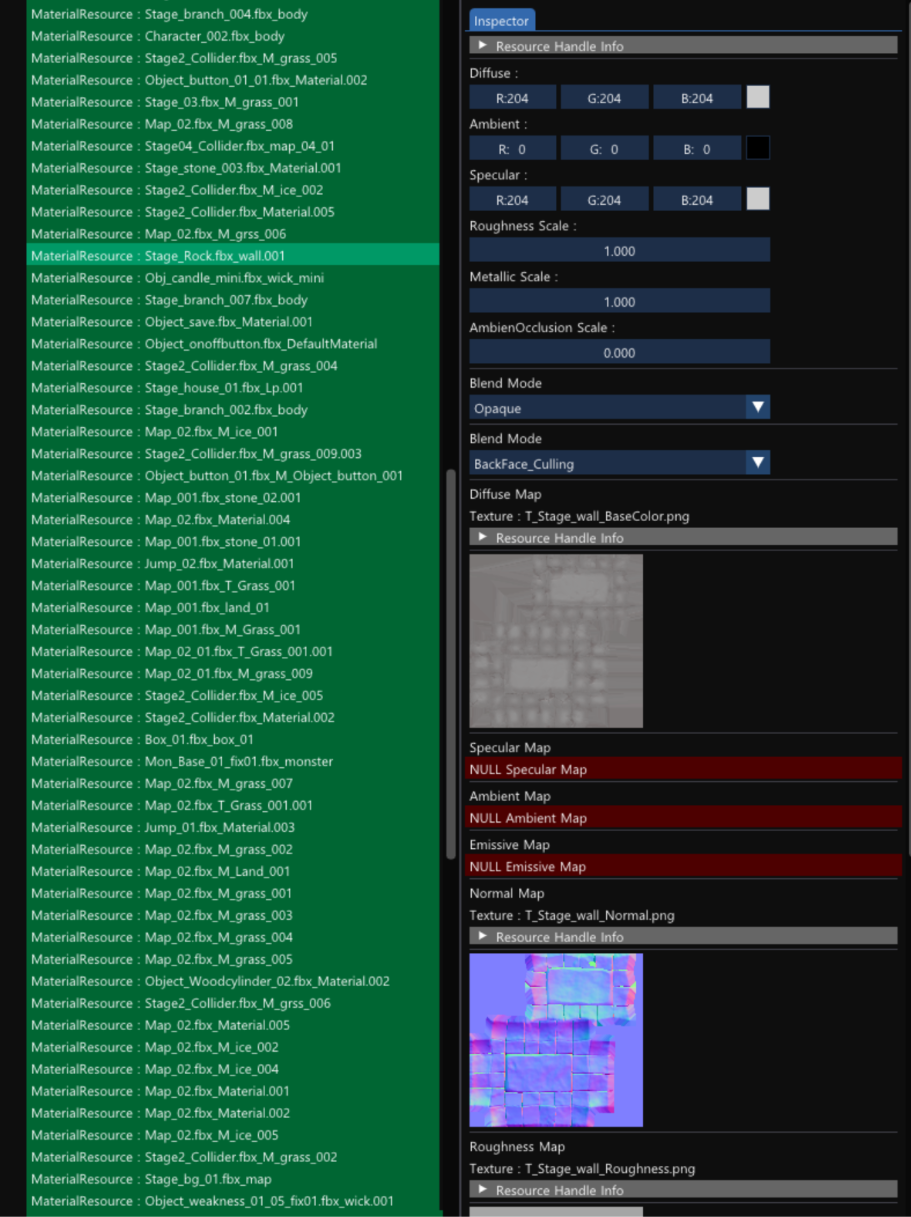Select Object_save.fbx_Material.001 material
Viewport: 911px width, 1217px height.
point(233,322)
